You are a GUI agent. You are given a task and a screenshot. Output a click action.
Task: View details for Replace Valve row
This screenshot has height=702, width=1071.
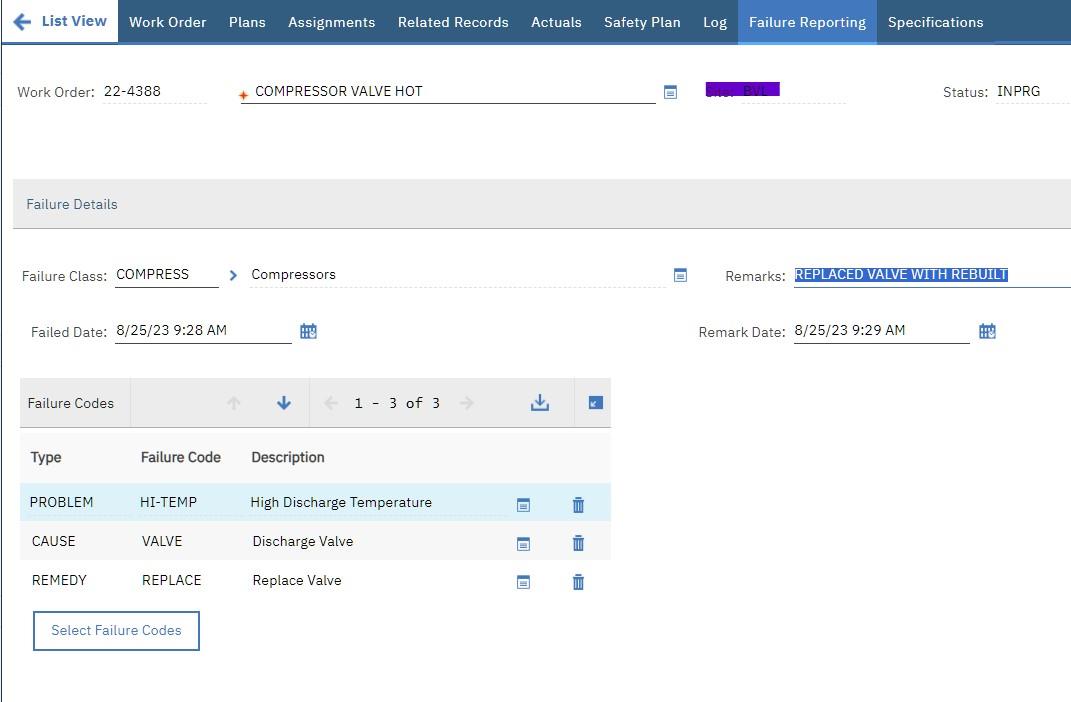tap(523, 582)
